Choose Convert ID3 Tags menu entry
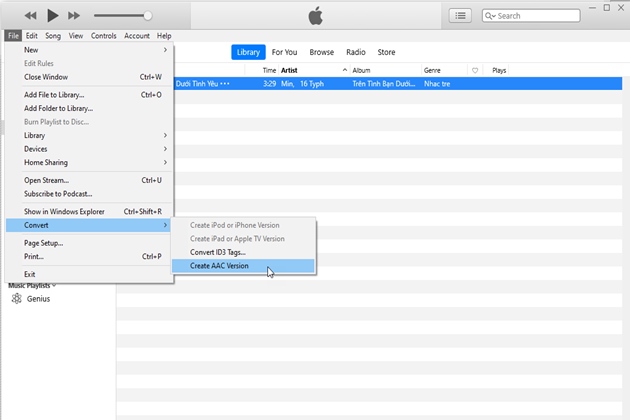The image size is (630, 420). pyautogui.click(x=217, y=252)
